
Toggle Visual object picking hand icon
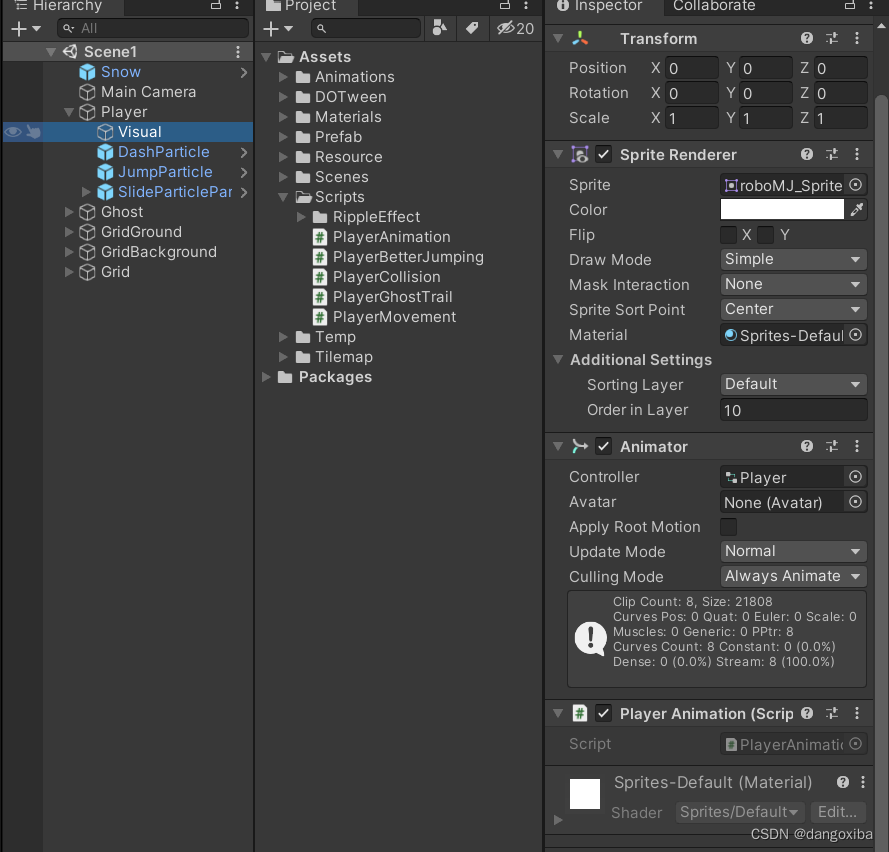click(x=33, y=132)
